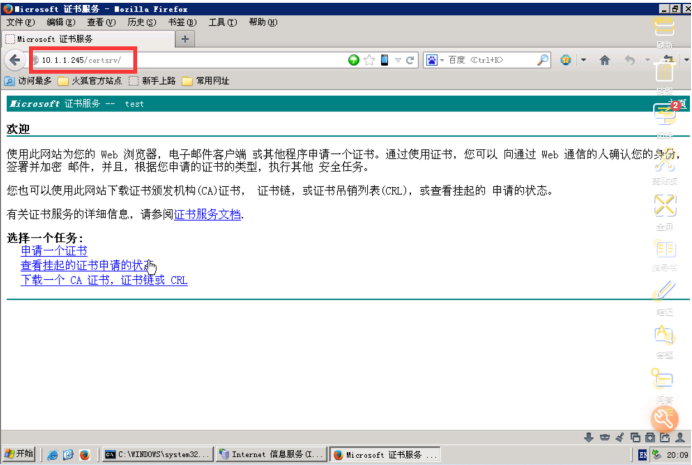Open 下载一个 CA 证书，证书链或 CRL link
The height and width of the screenshot is (465, 692).
(x=104, y=280)
